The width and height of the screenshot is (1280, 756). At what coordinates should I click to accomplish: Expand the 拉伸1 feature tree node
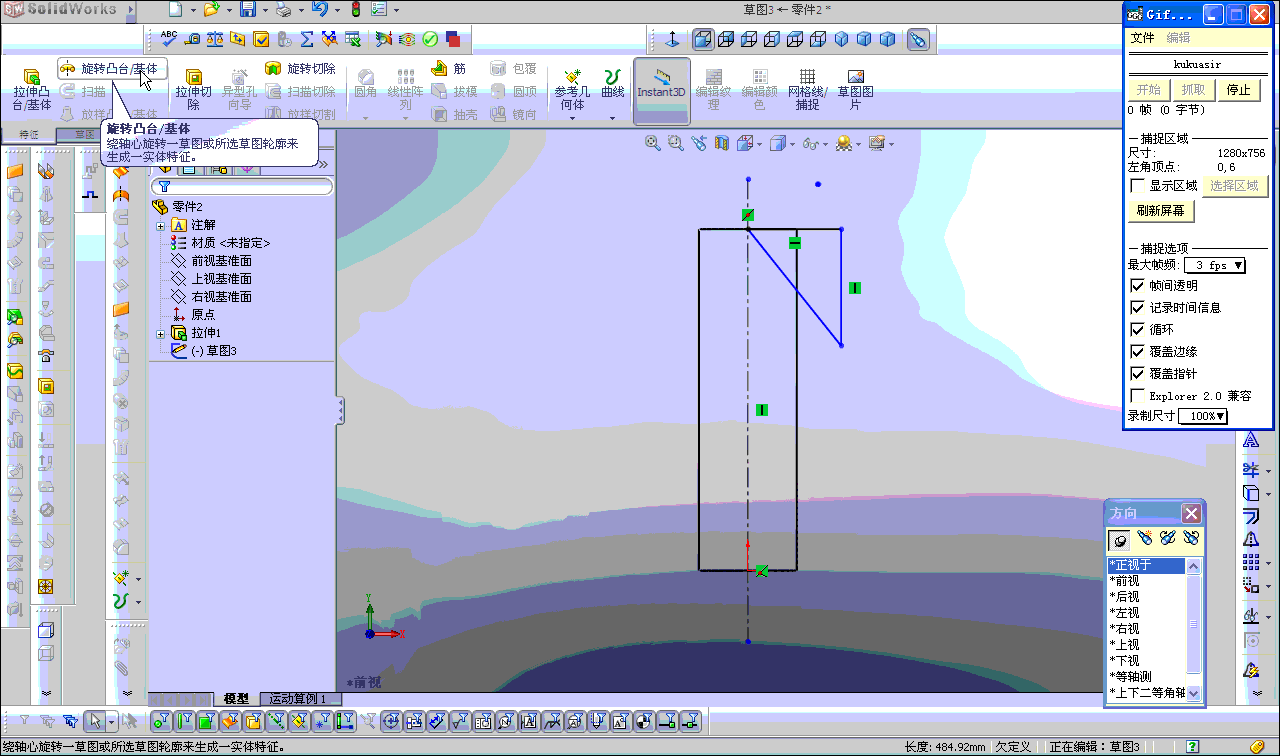pyautogui.click(x=160, y=333)
